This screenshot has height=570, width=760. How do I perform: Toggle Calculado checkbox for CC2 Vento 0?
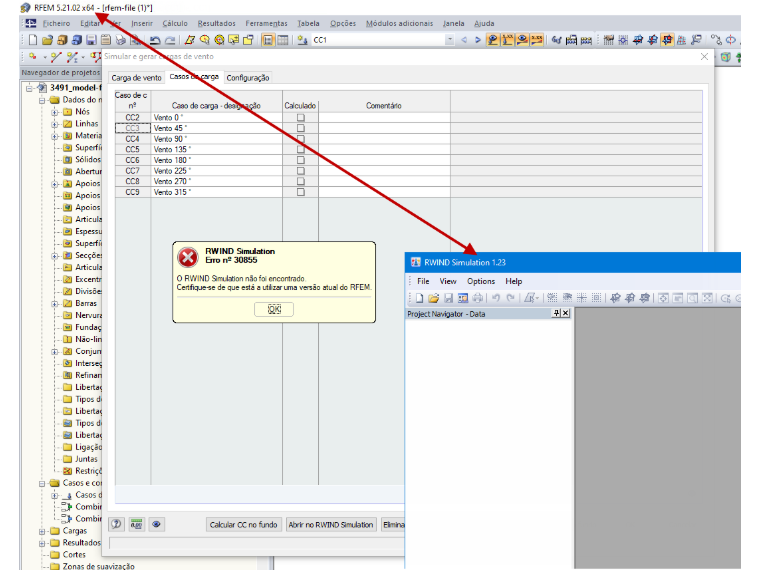(301, 117)
